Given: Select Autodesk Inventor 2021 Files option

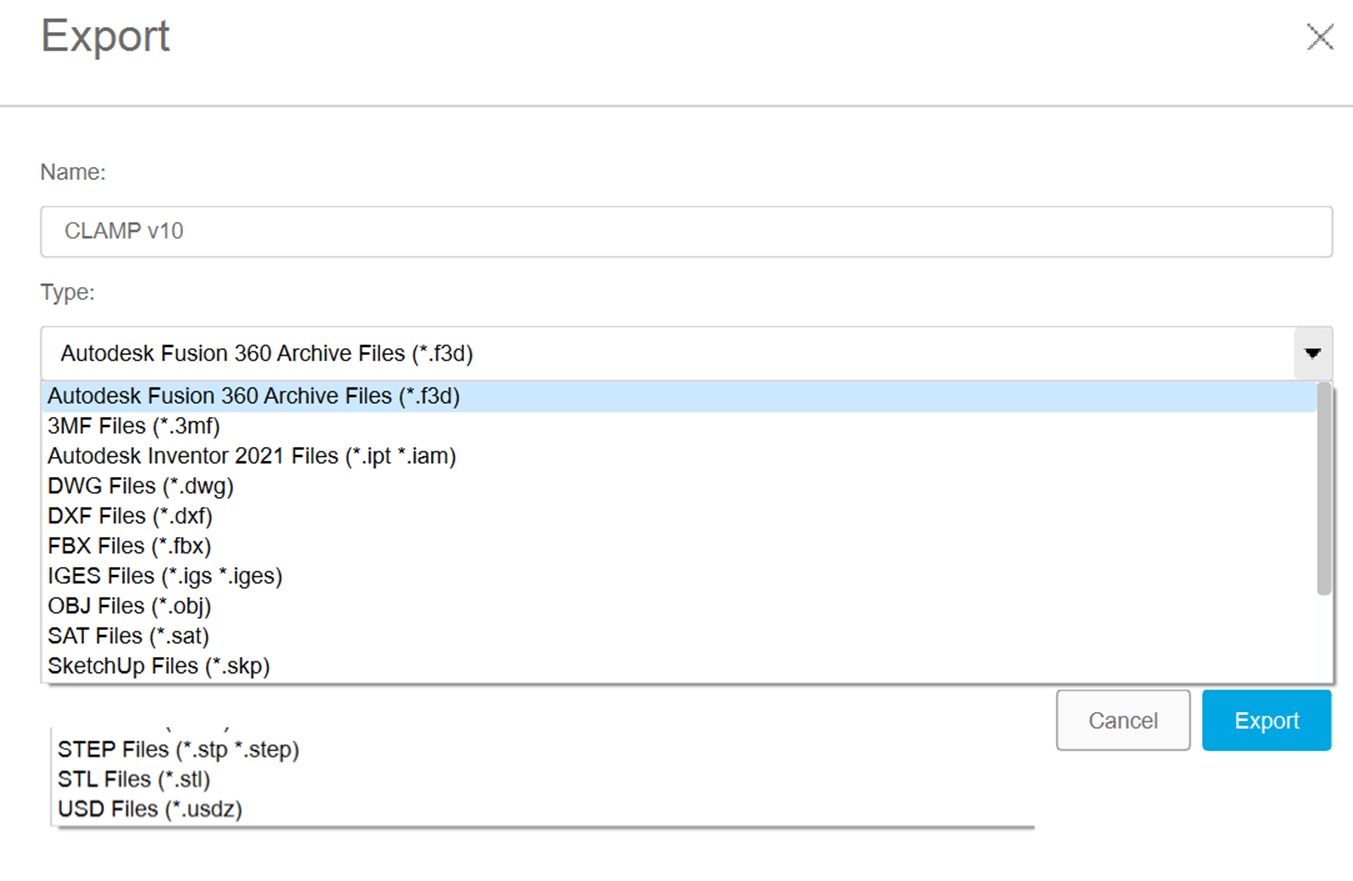Looking at the screenshot, I should pos(679,457).
